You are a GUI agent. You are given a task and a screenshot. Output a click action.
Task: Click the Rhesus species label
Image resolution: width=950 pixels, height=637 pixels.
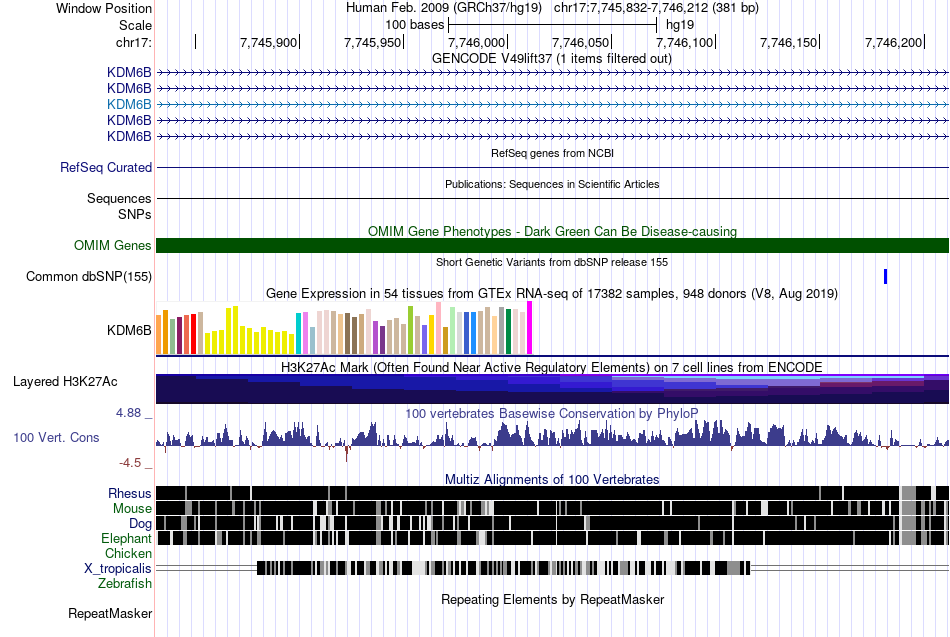pos(130,493)
